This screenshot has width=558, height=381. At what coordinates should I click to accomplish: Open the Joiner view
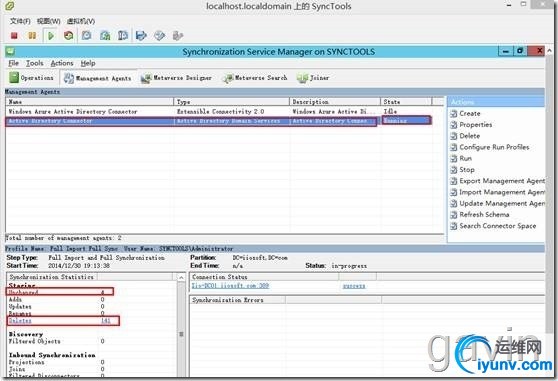313,78
